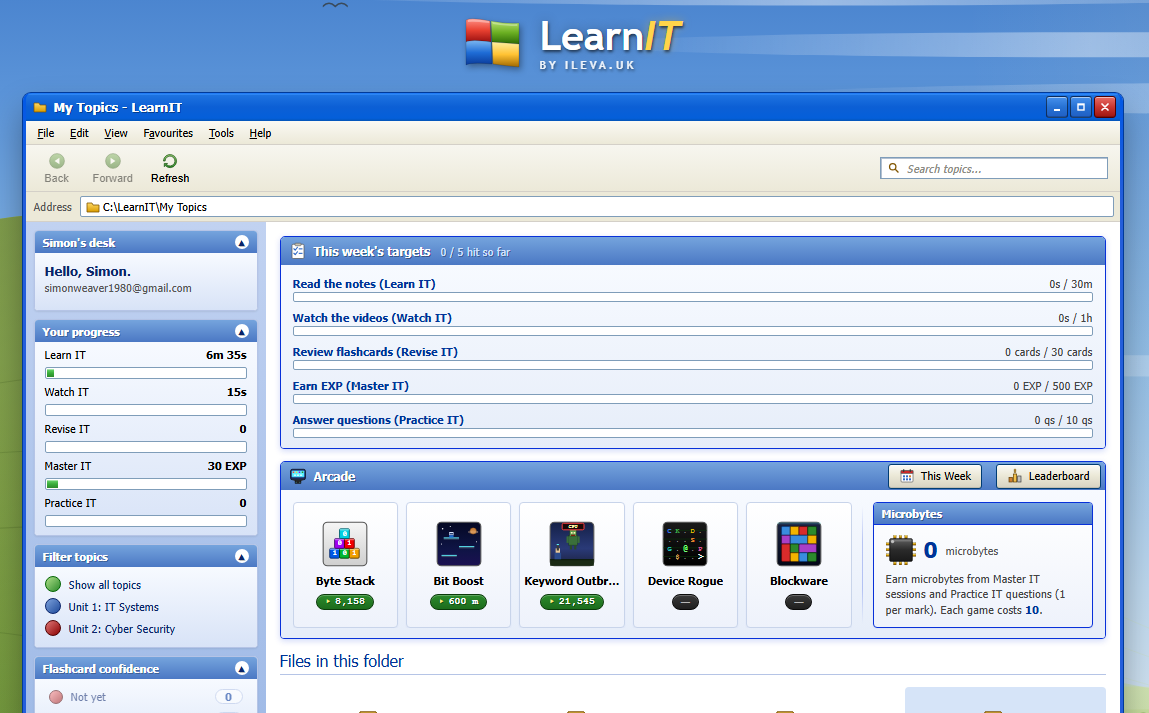Click the Practice IT progress bar
The height and width of the screenshot is (713, 1149).
(146, 521)
